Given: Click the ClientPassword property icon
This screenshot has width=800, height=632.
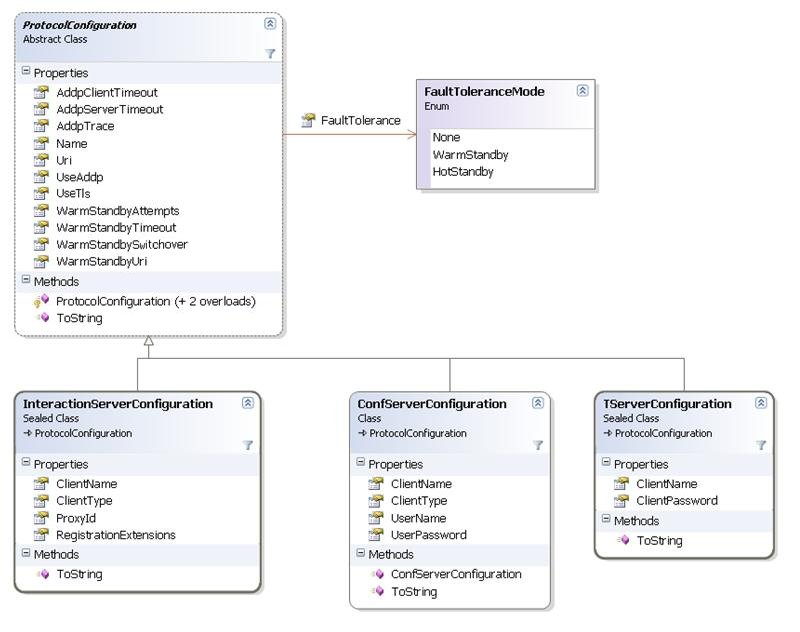Looking at the screenshot, I should (x=621, y=501).
